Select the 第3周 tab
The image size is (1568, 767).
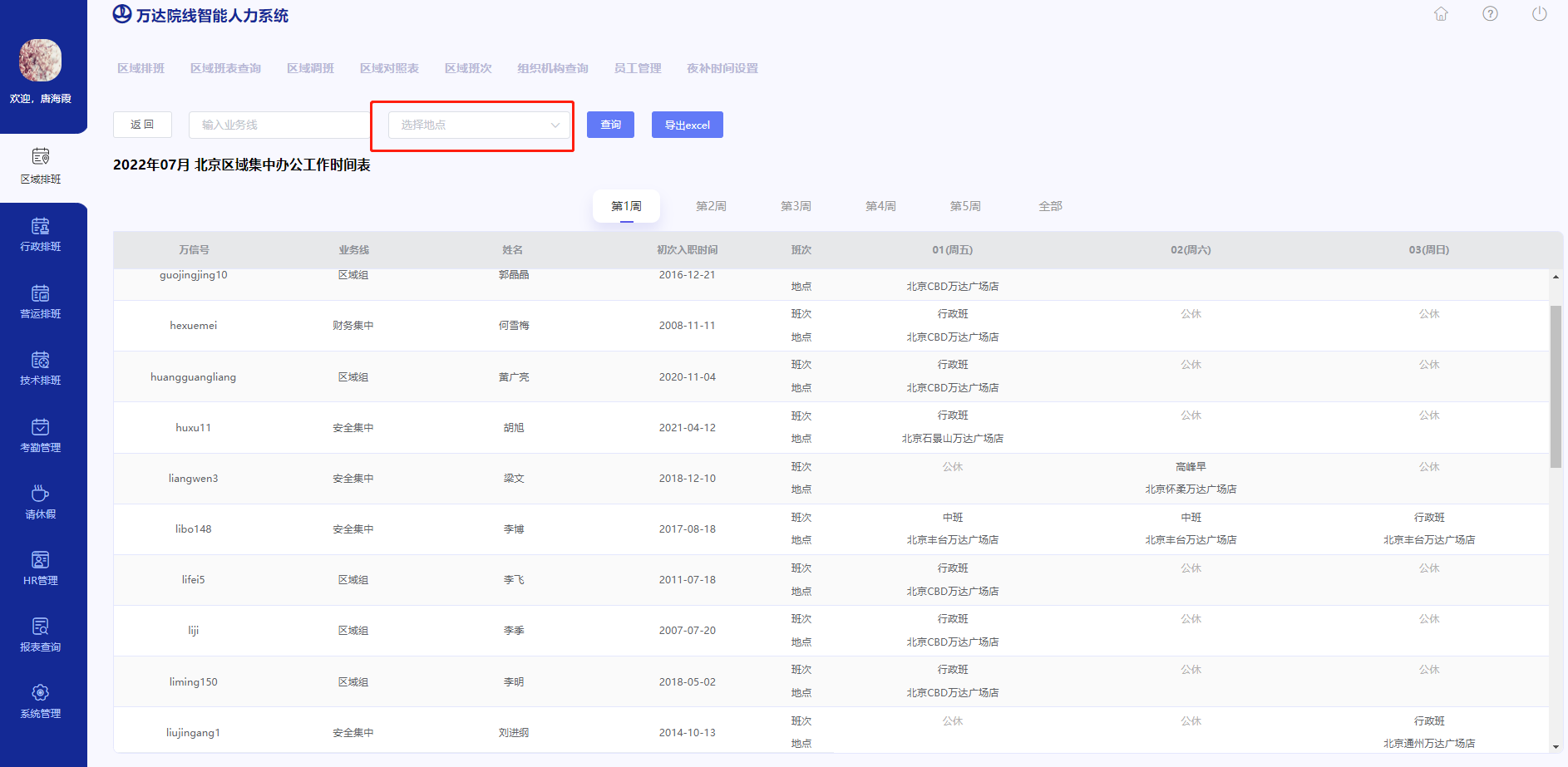point(796,206)
